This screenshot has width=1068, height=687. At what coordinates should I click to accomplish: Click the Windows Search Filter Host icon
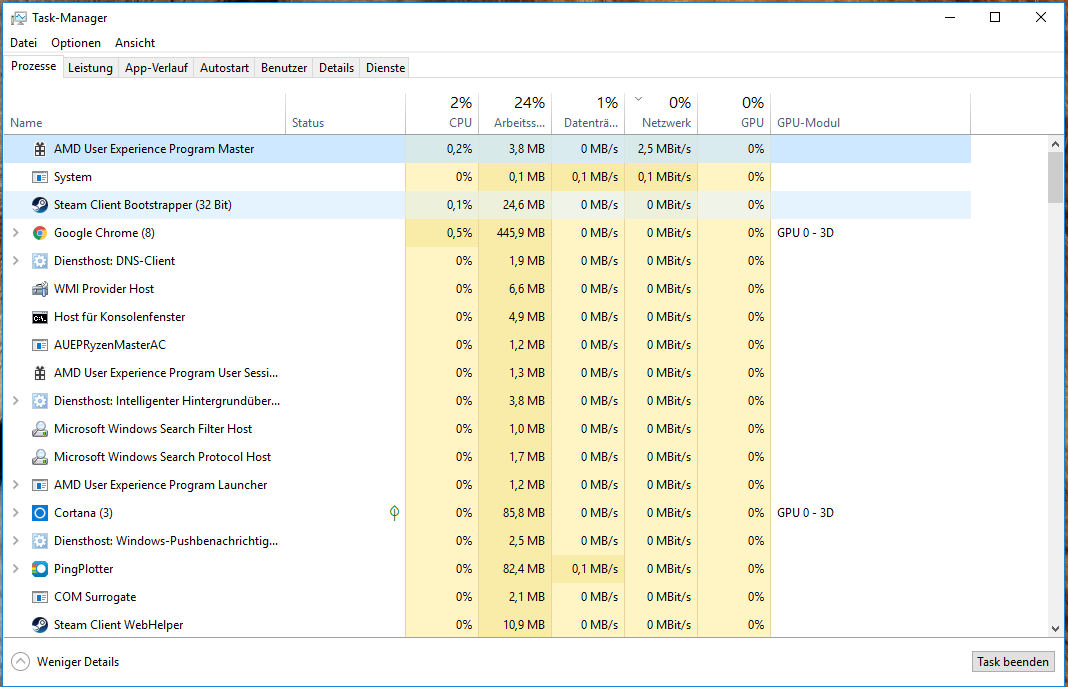click(x=40, y=429)
